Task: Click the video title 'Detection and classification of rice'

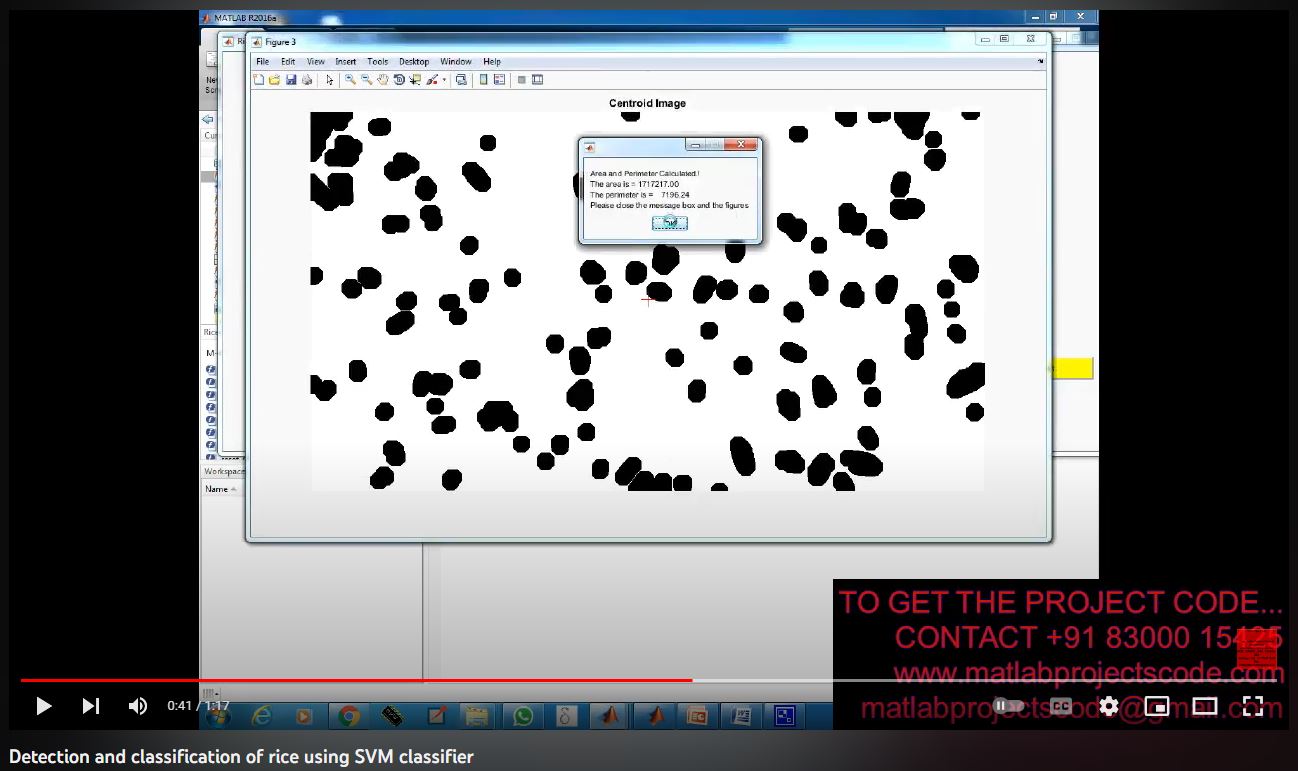Action: pos(241,756)
